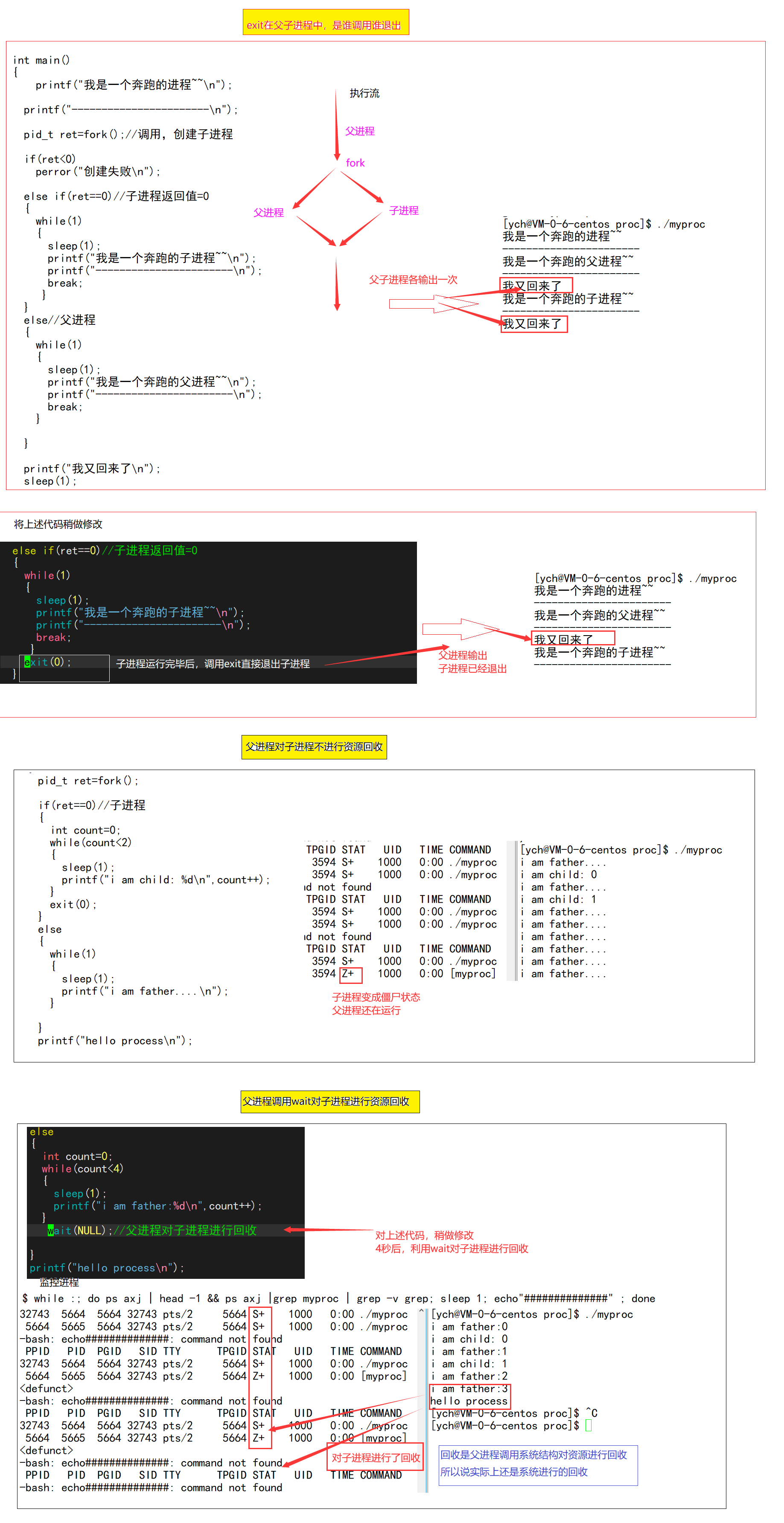The height and width of the screenshot is (1523, 784).
Task: Click the red boxed note "对子进程进行了回收"
Action: pos(376,1457)
